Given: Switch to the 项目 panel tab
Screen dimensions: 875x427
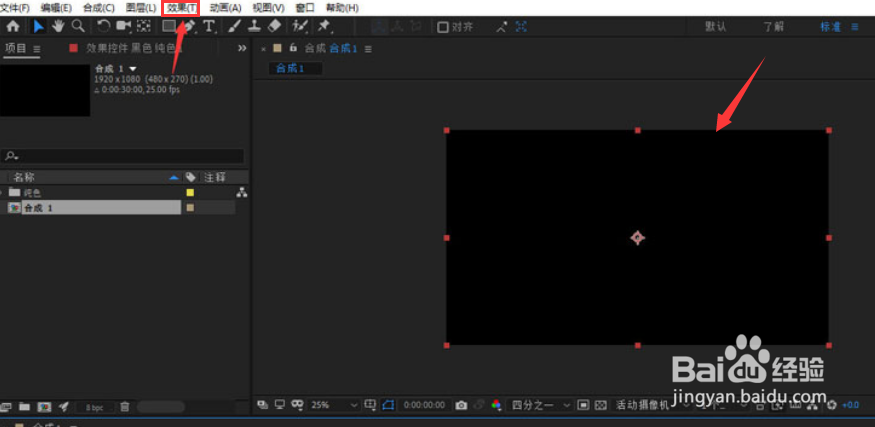Looking at the screenshot, I should (16, 48).
